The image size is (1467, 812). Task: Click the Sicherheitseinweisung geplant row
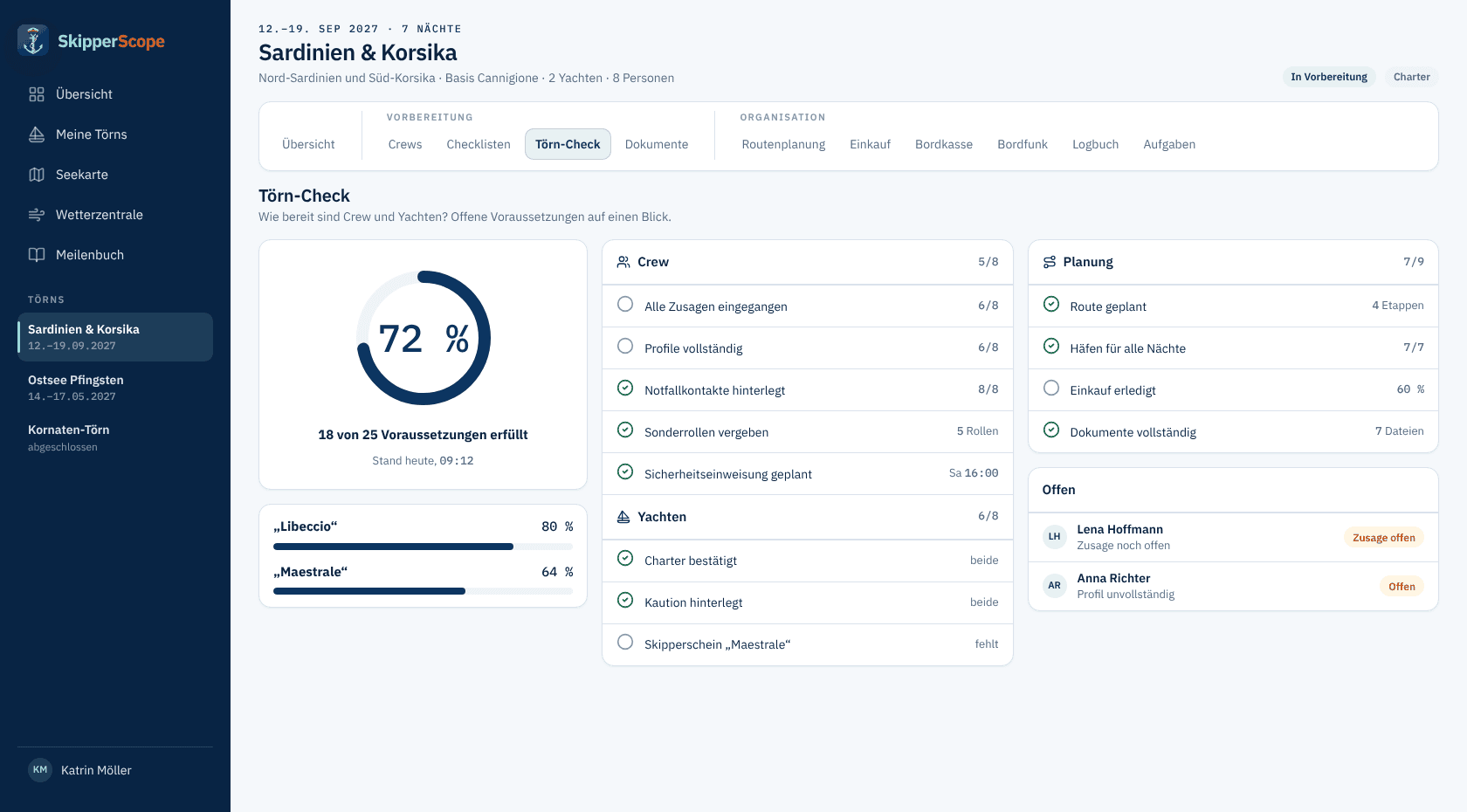(808, 473)
